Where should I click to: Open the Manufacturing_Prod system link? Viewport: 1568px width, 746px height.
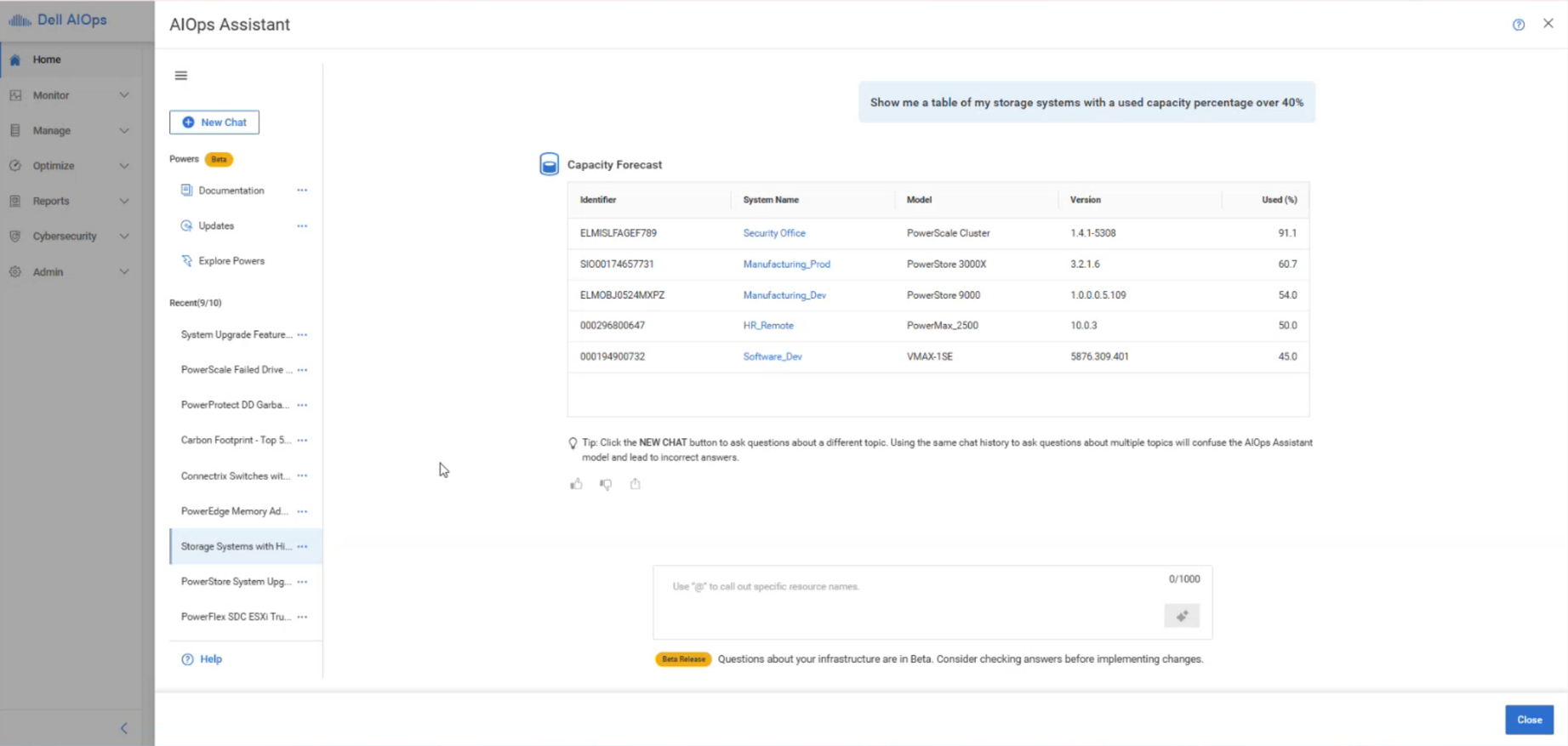(786, 265)
